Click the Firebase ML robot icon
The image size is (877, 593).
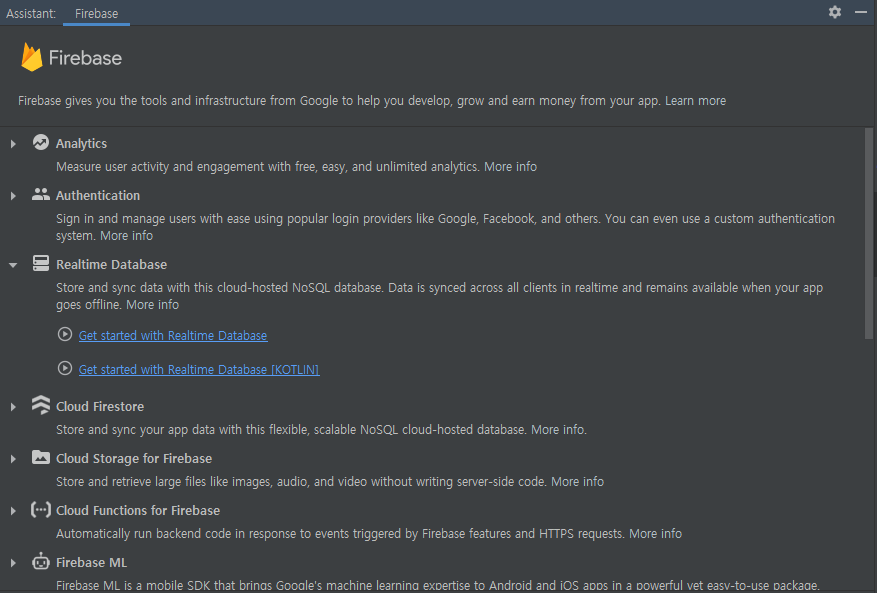click(x=41, y=561)
